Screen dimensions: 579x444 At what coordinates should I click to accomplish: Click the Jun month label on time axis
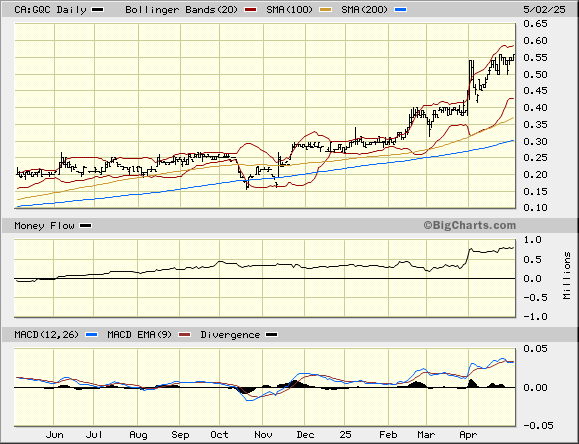(55, 435)
